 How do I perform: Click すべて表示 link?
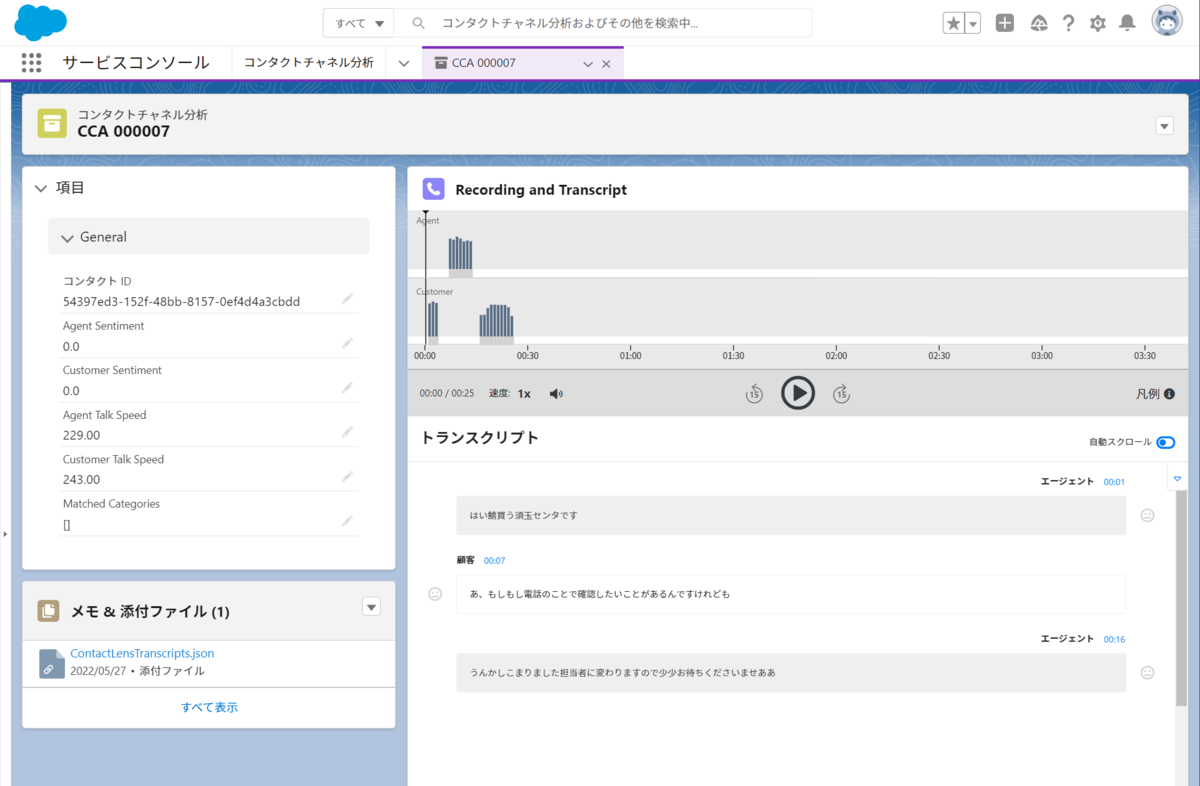tap(209, 707)
